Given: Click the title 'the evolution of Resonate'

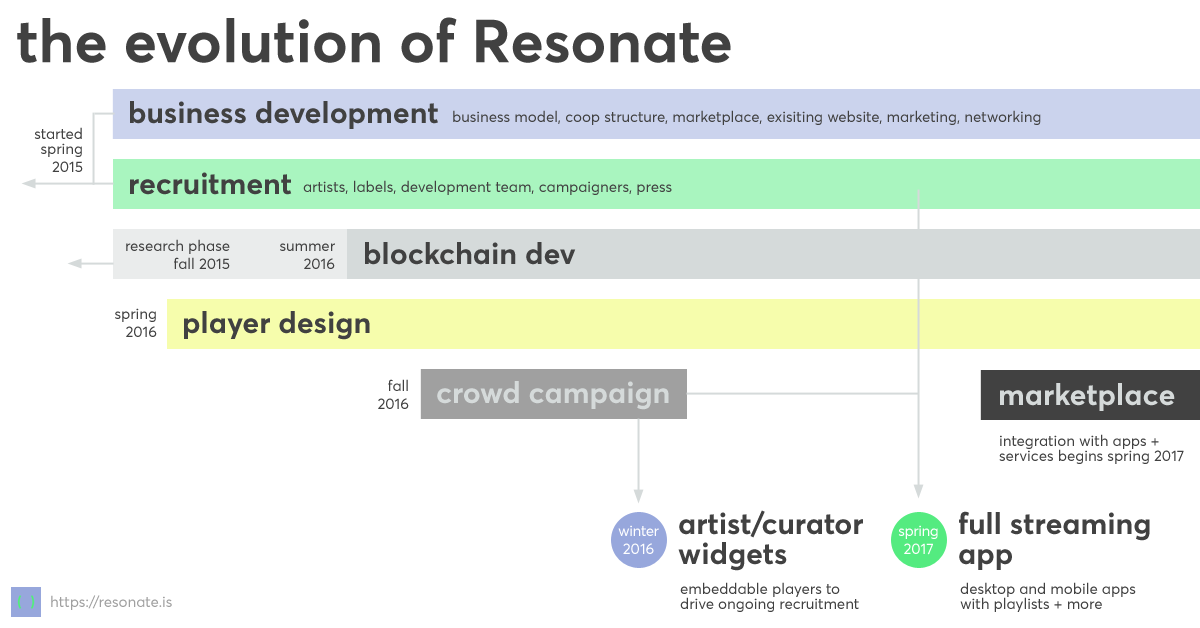Looking at the screenshot, I should coord(374,42).
